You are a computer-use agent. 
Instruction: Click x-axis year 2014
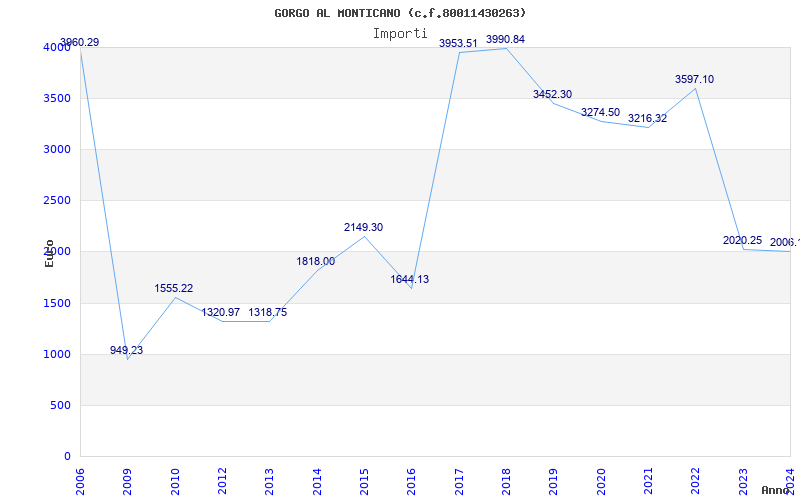[x=317, y=481]
